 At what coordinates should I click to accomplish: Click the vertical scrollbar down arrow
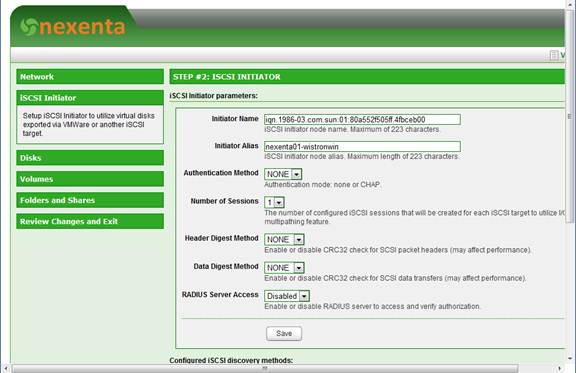570,358
